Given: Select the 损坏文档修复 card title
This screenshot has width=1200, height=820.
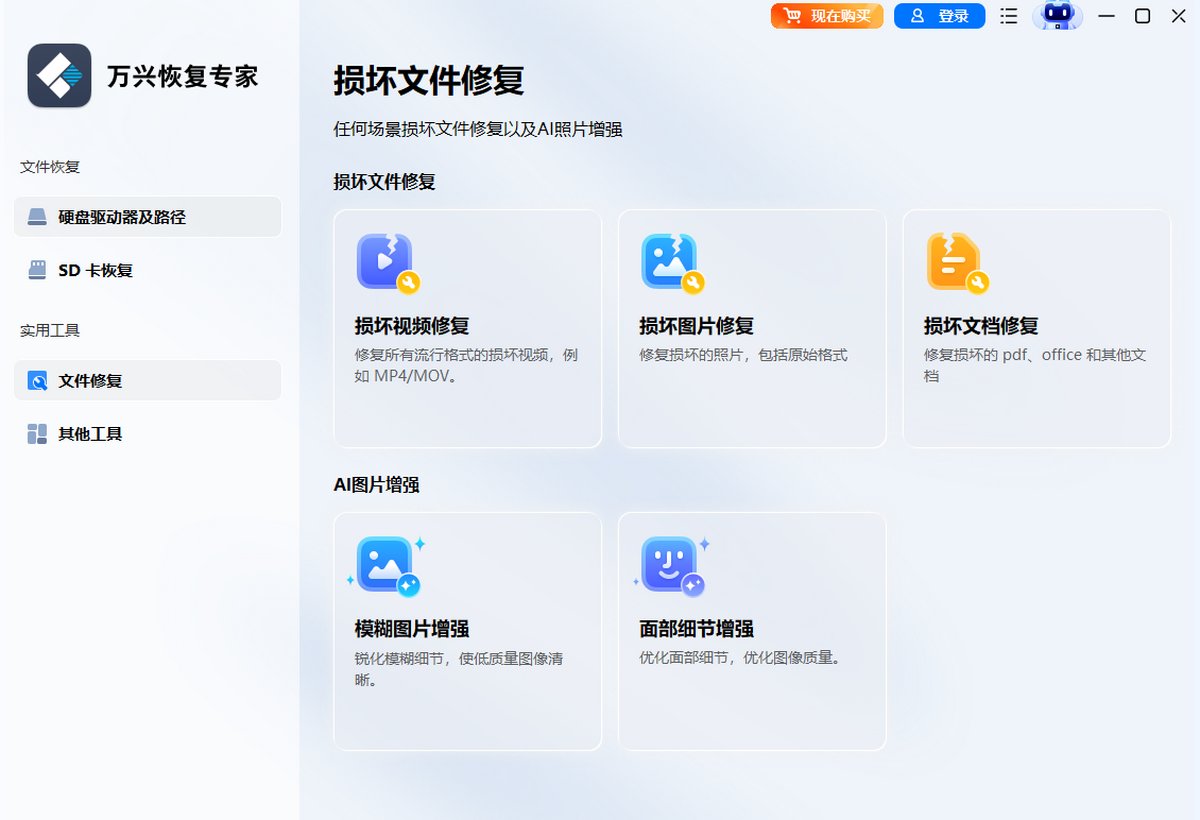Looking at the screenshot, I should click(x=981, y=326).
